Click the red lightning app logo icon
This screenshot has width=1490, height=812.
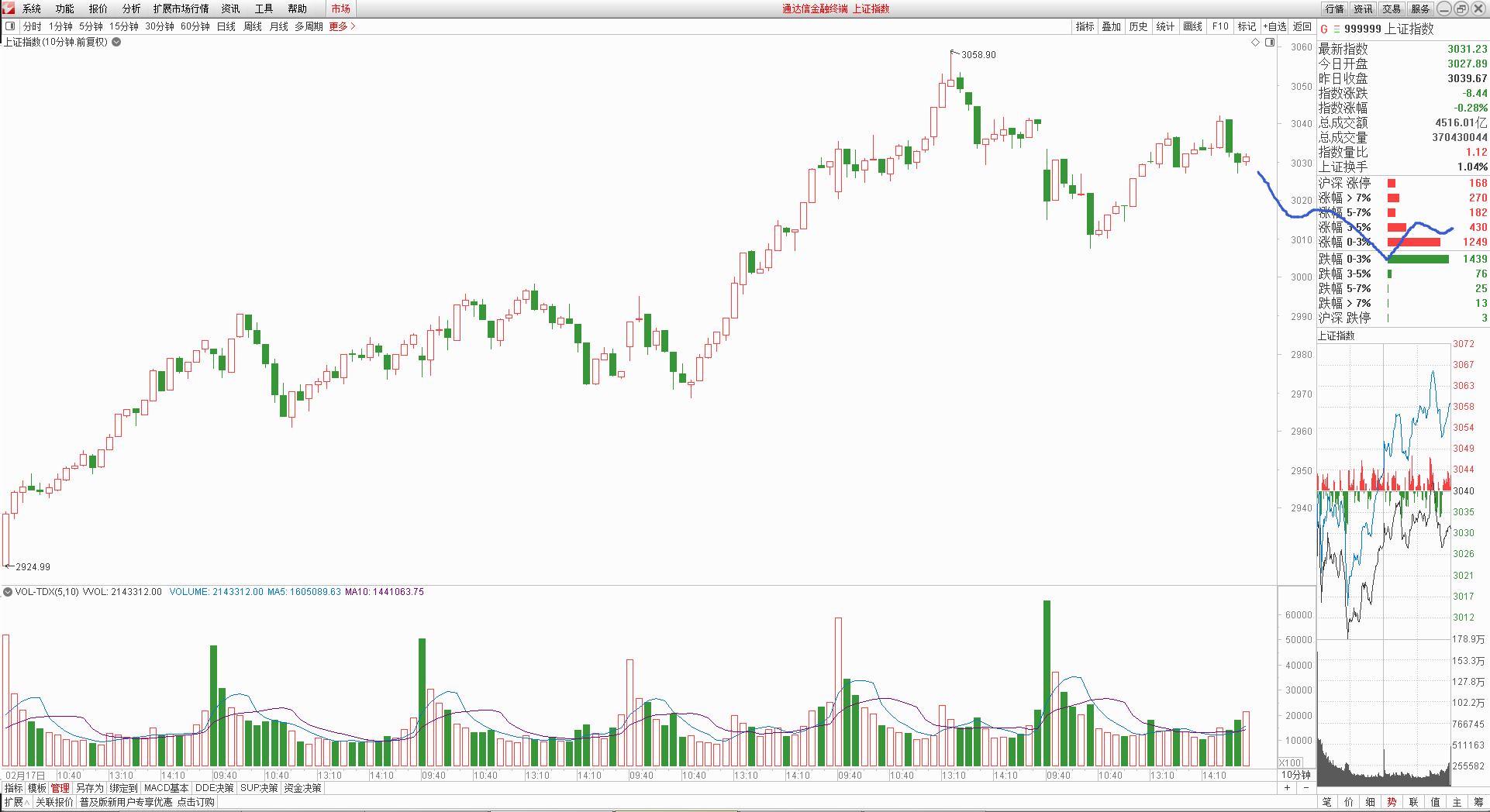[9, 9]
